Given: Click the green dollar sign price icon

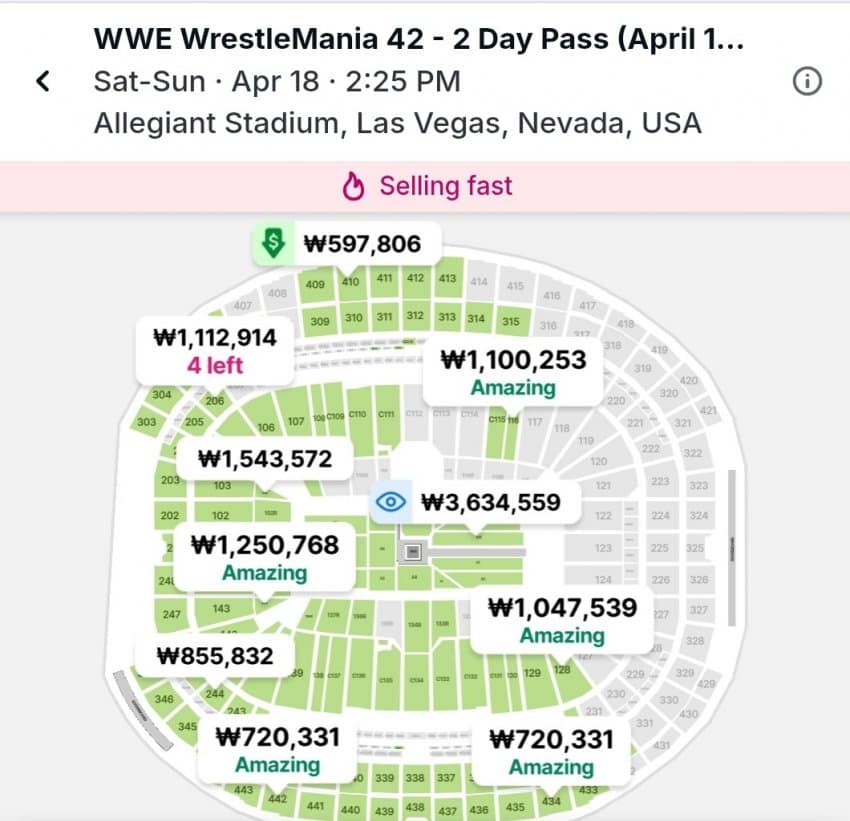Looking at the screenshot, I should click(x=272, y=243).
